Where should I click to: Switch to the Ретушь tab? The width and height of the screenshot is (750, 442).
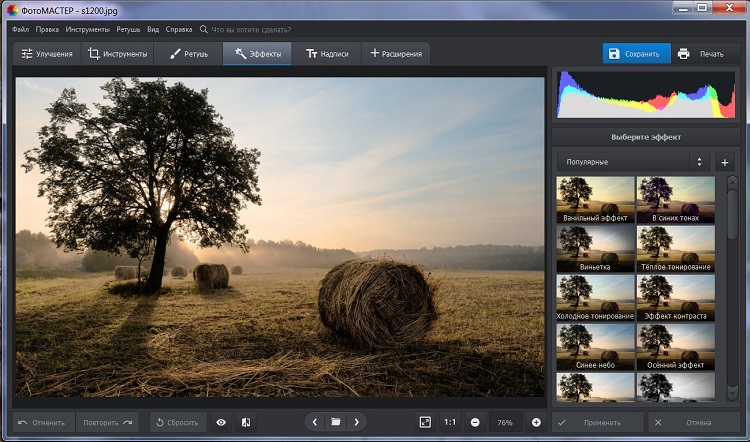188,54
